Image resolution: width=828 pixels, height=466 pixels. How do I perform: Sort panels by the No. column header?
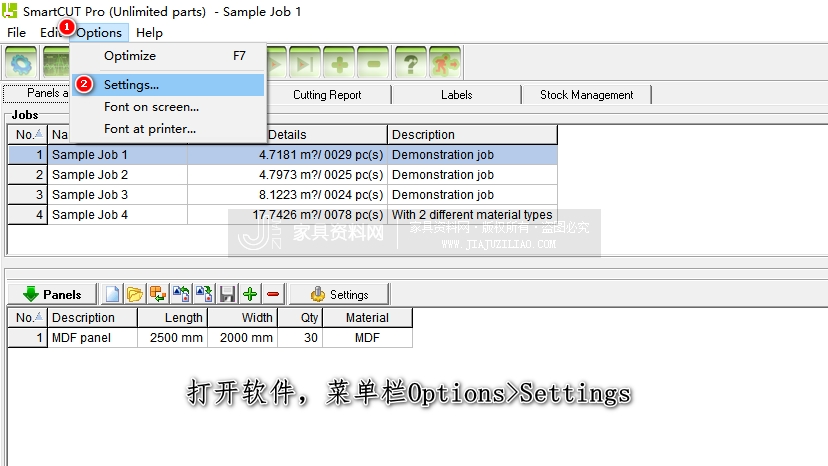pos(28,318)
